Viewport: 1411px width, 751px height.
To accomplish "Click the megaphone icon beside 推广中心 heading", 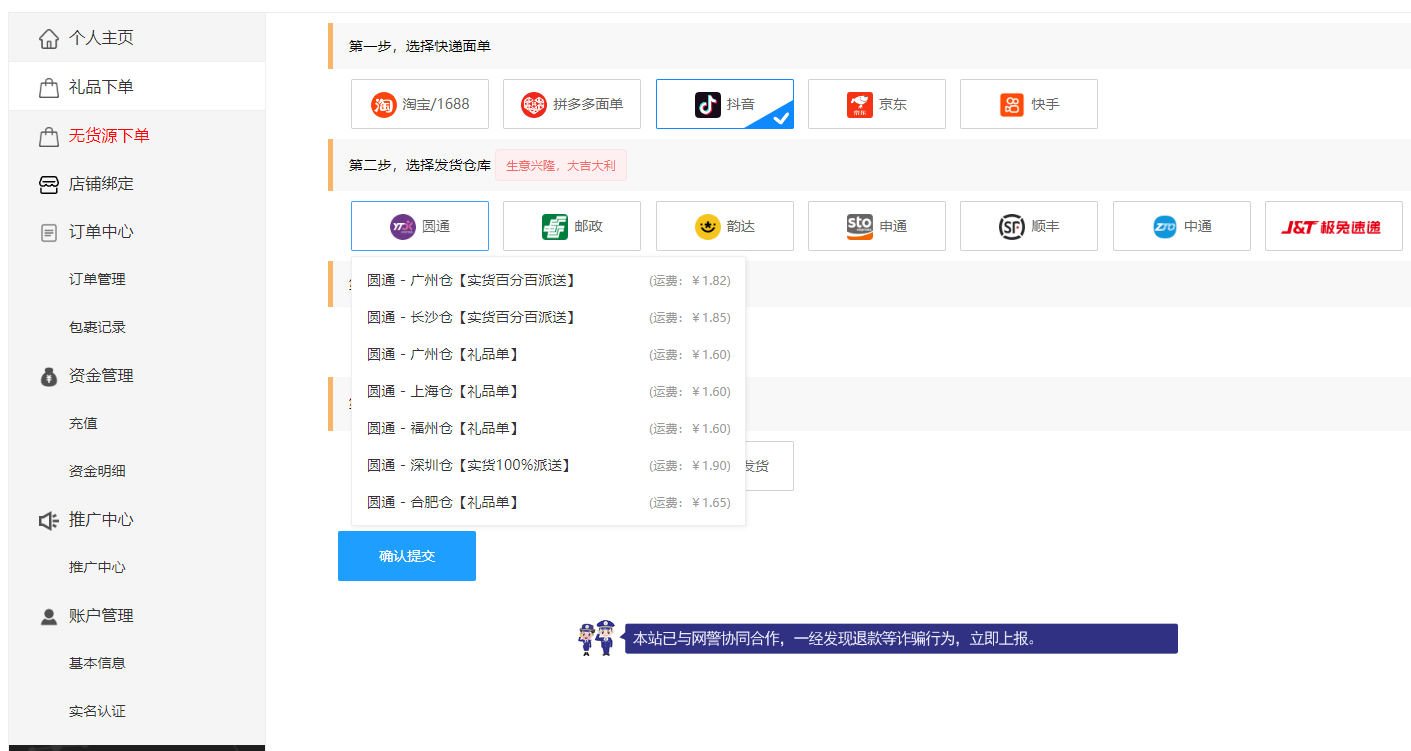I will click(x=48, y=520).
